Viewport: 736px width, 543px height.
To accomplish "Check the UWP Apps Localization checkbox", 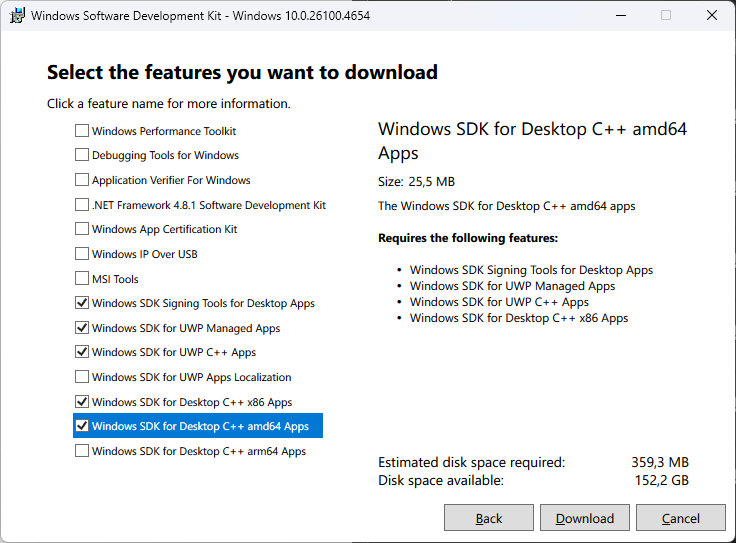I will coord(82,376).
